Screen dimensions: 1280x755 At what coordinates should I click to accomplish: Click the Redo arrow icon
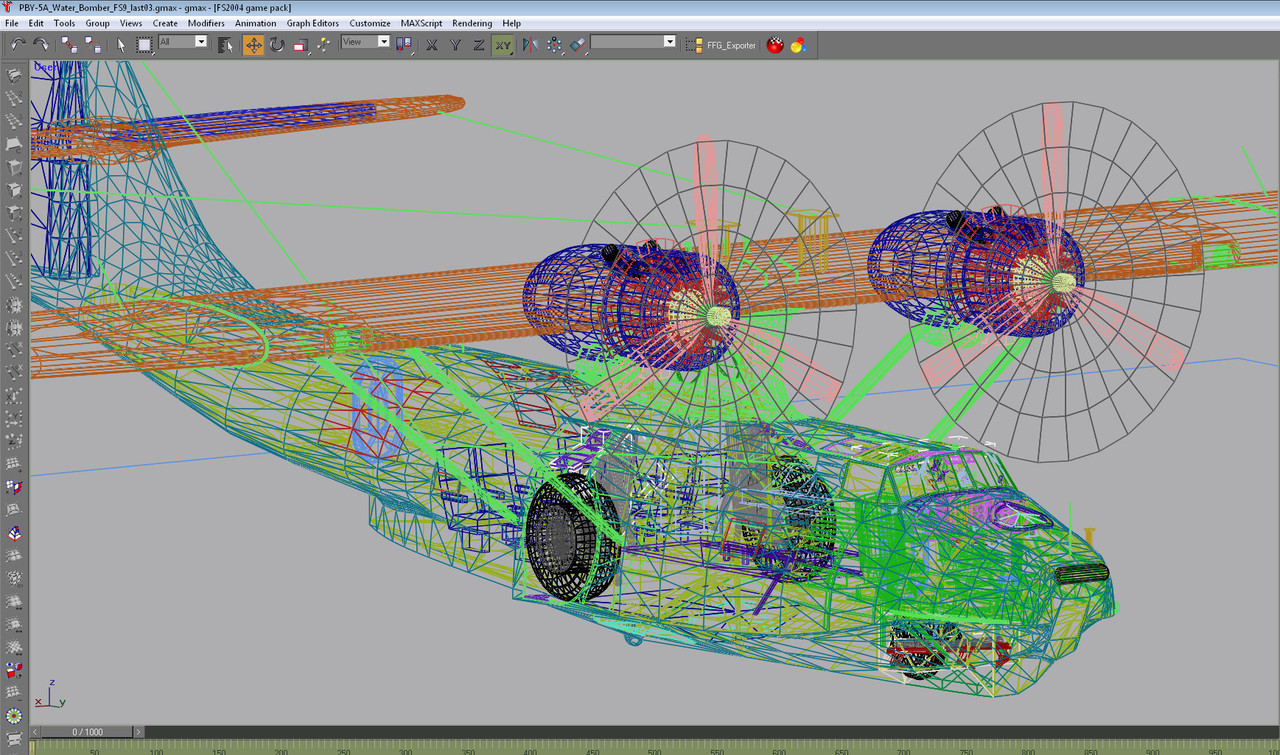click(x=41, y=45)
